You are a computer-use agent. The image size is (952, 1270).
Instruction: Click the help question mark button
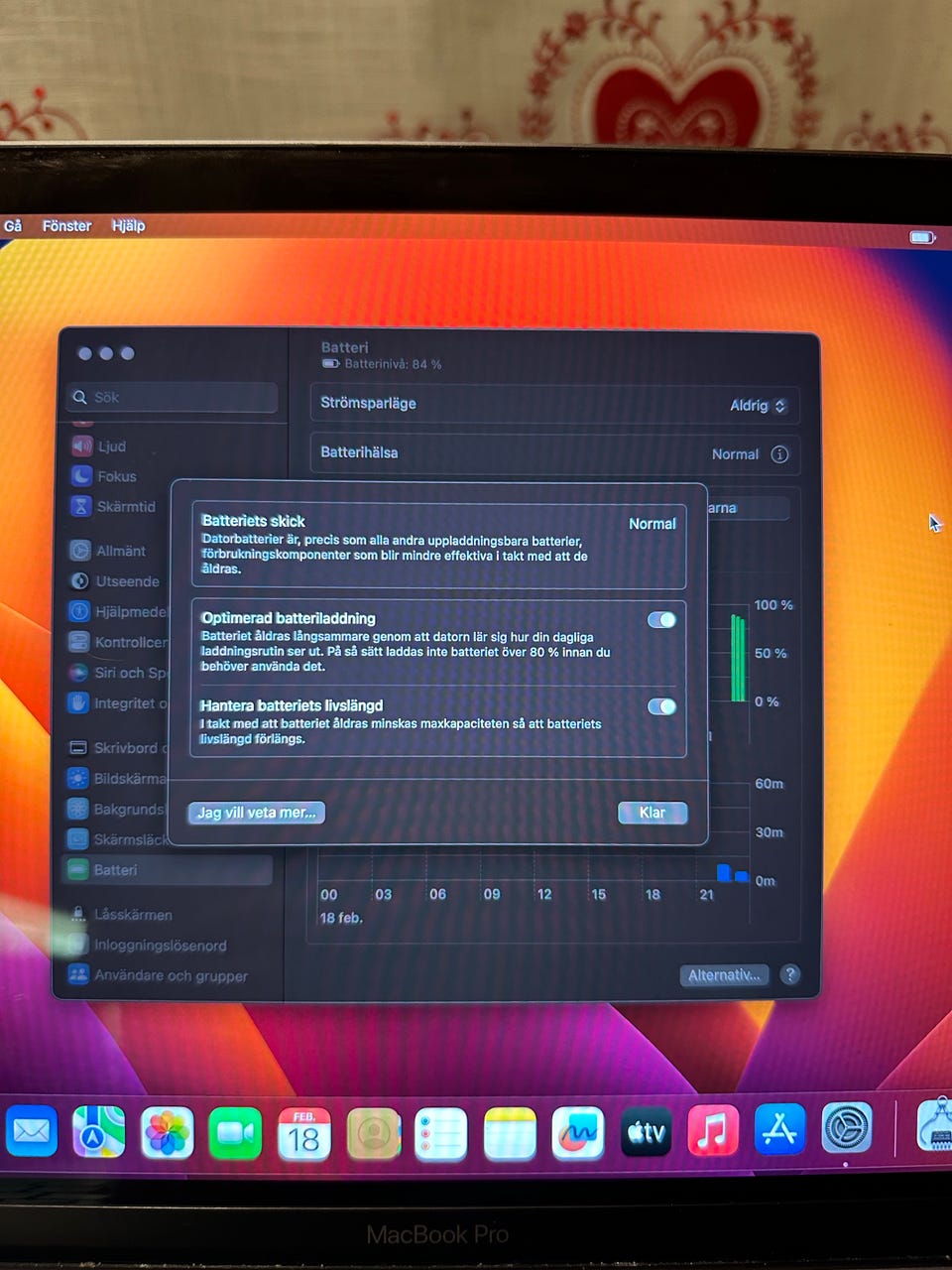point(789,975)
